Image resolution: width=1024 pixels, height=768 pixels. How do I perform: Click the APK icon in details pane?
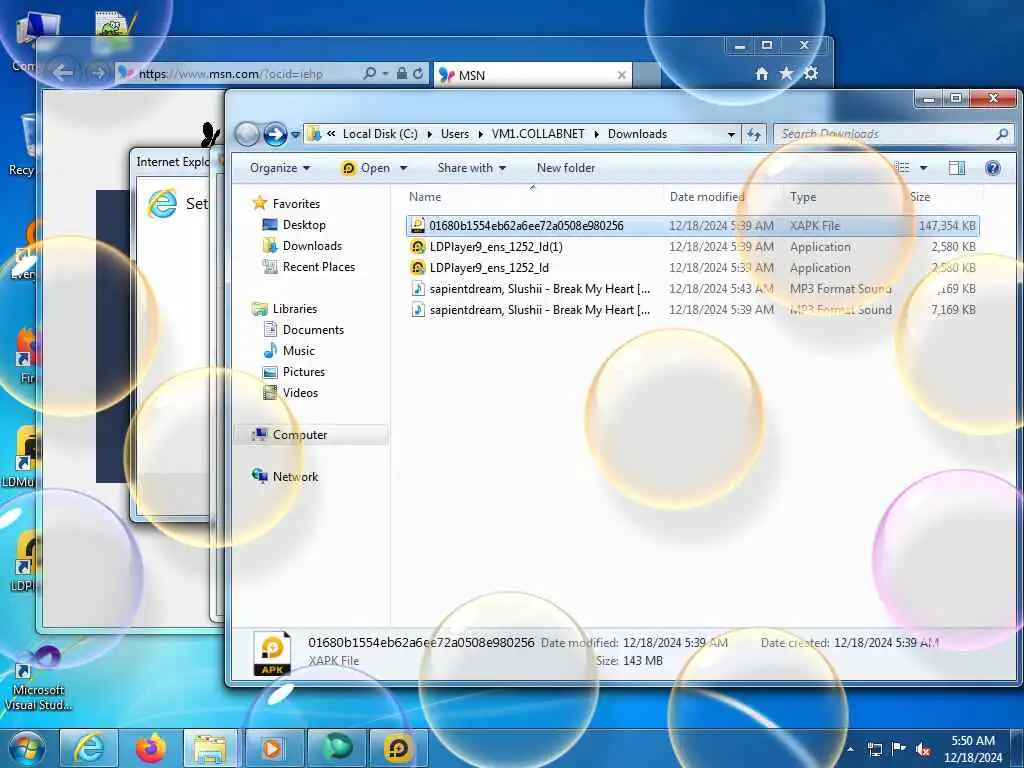pos(272,652)
